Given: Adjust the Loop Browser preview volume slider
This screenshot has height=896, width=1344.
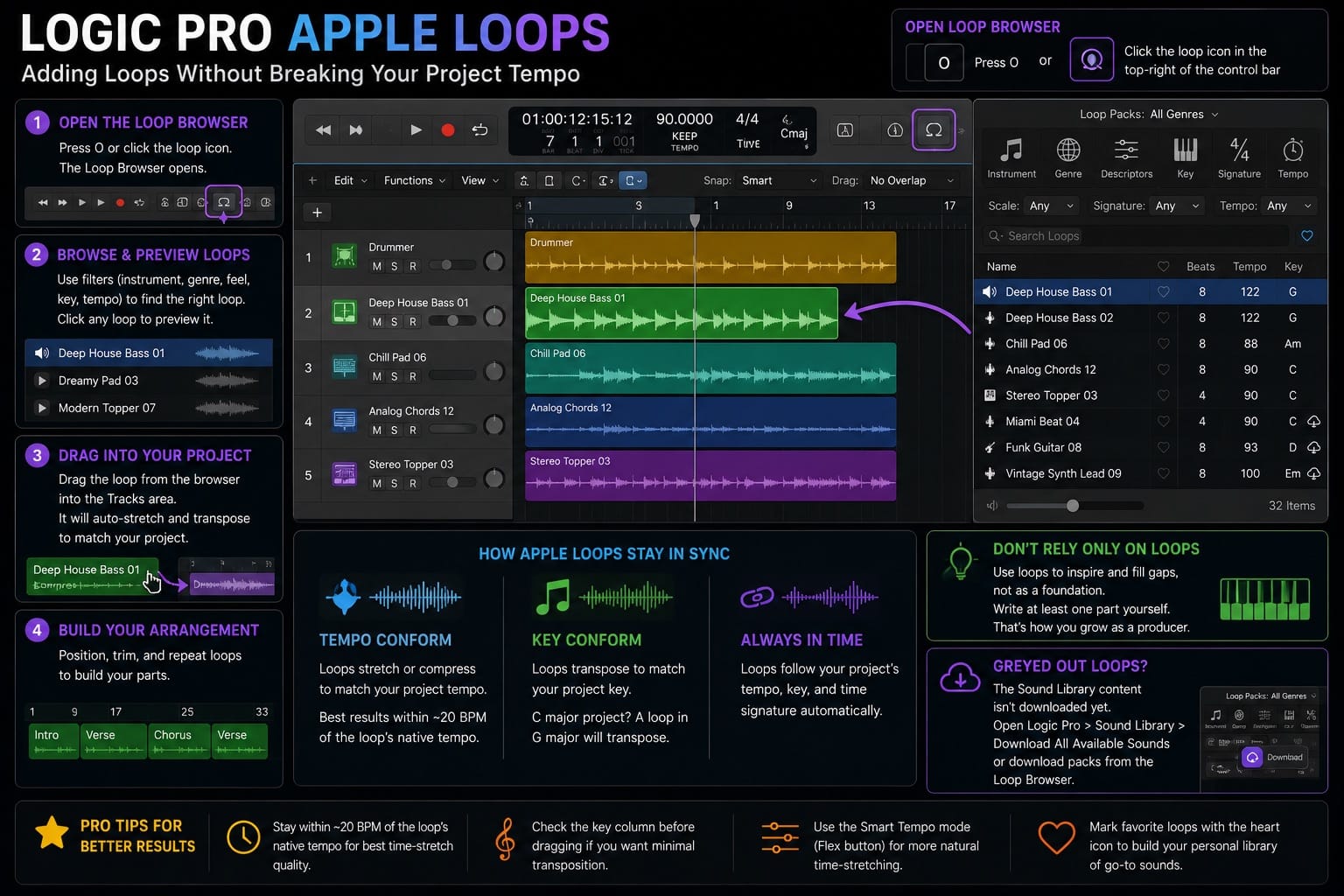Looking at the screenshot, I should (1074, 506).
